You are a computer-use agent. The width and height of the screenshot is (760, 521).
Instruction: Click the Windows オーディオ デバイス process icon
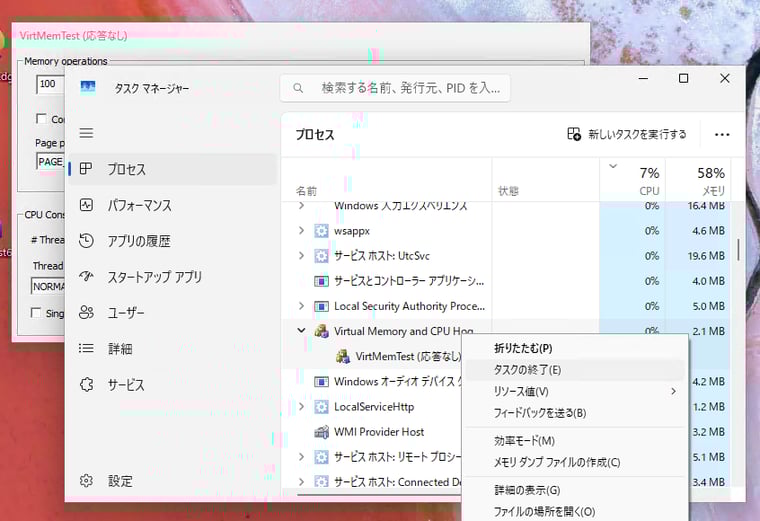[x=321, y=382]
